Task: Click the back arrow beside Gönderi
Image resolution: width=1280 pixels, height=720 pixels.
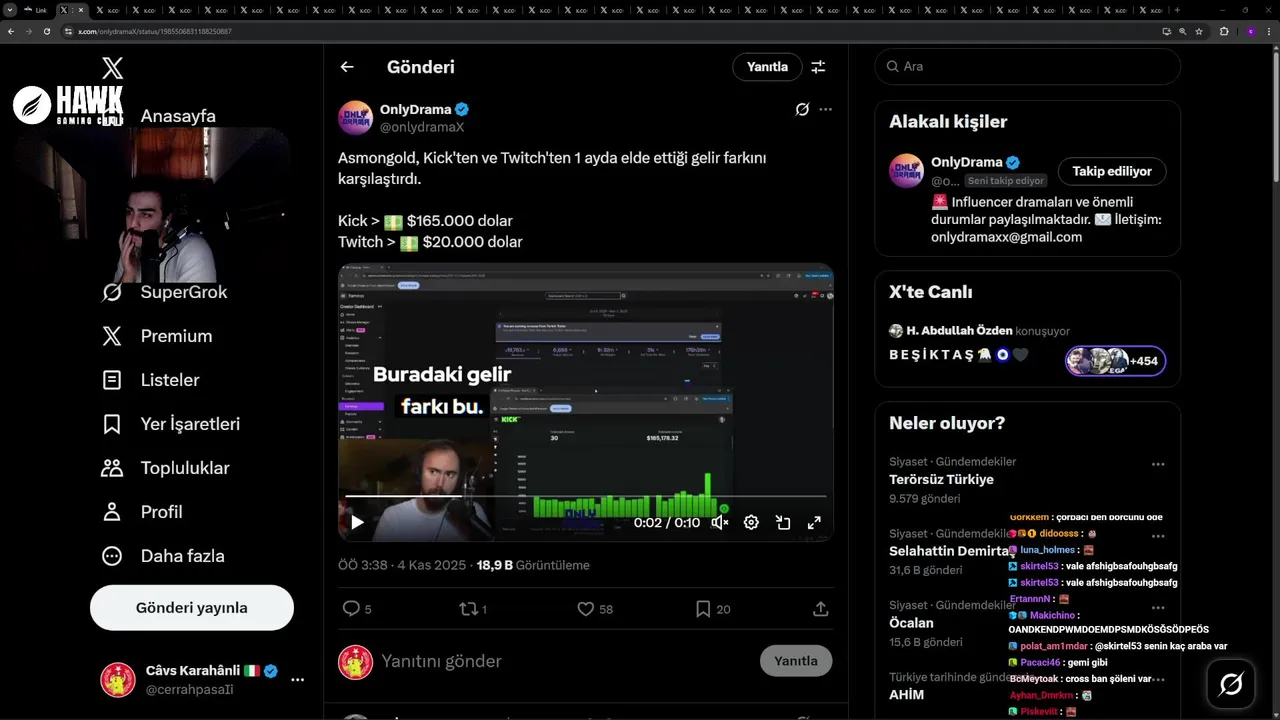Action: (347, 67)
